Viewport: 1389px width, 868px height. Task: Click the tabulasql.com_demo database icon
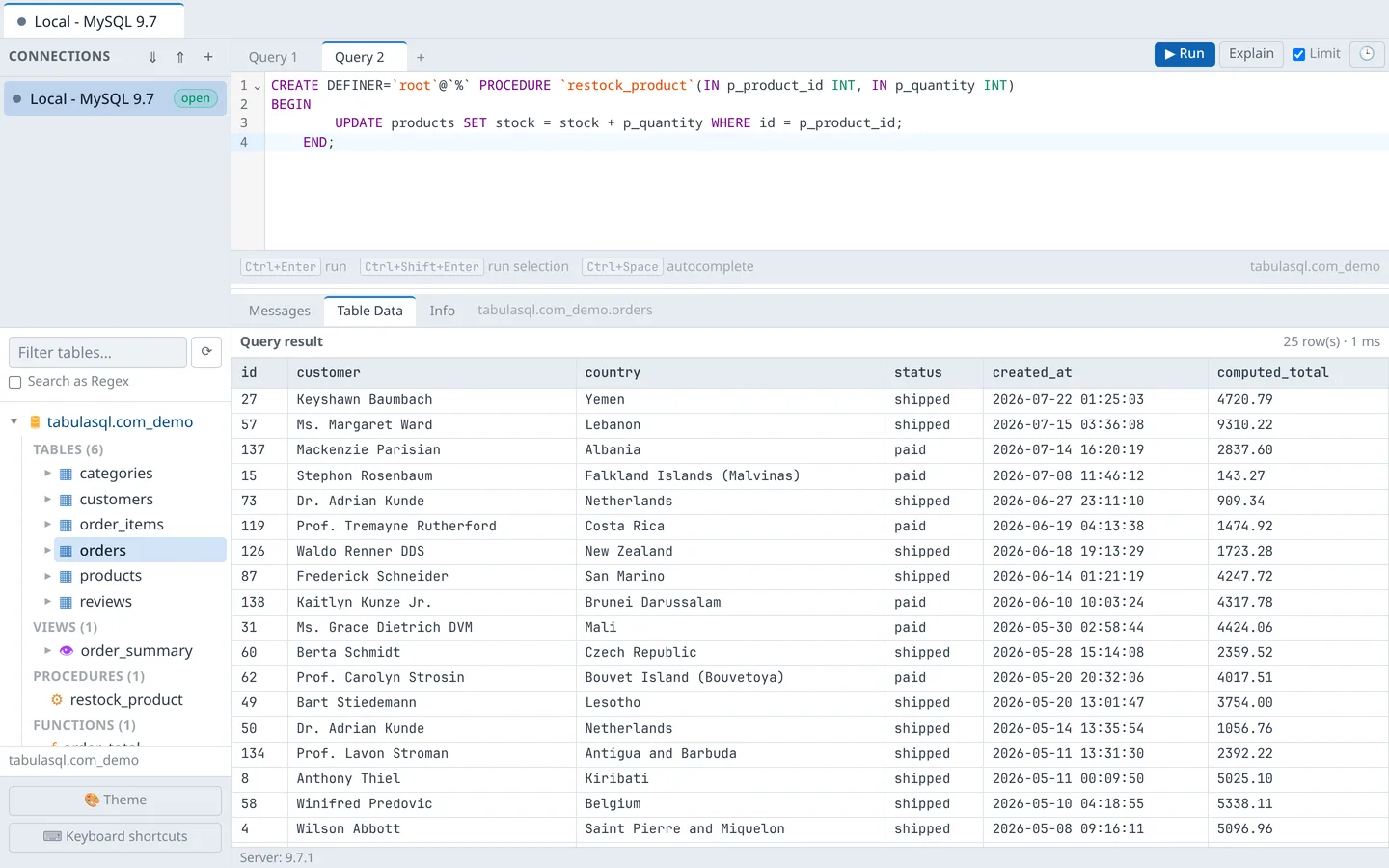[x=36, y=422]
